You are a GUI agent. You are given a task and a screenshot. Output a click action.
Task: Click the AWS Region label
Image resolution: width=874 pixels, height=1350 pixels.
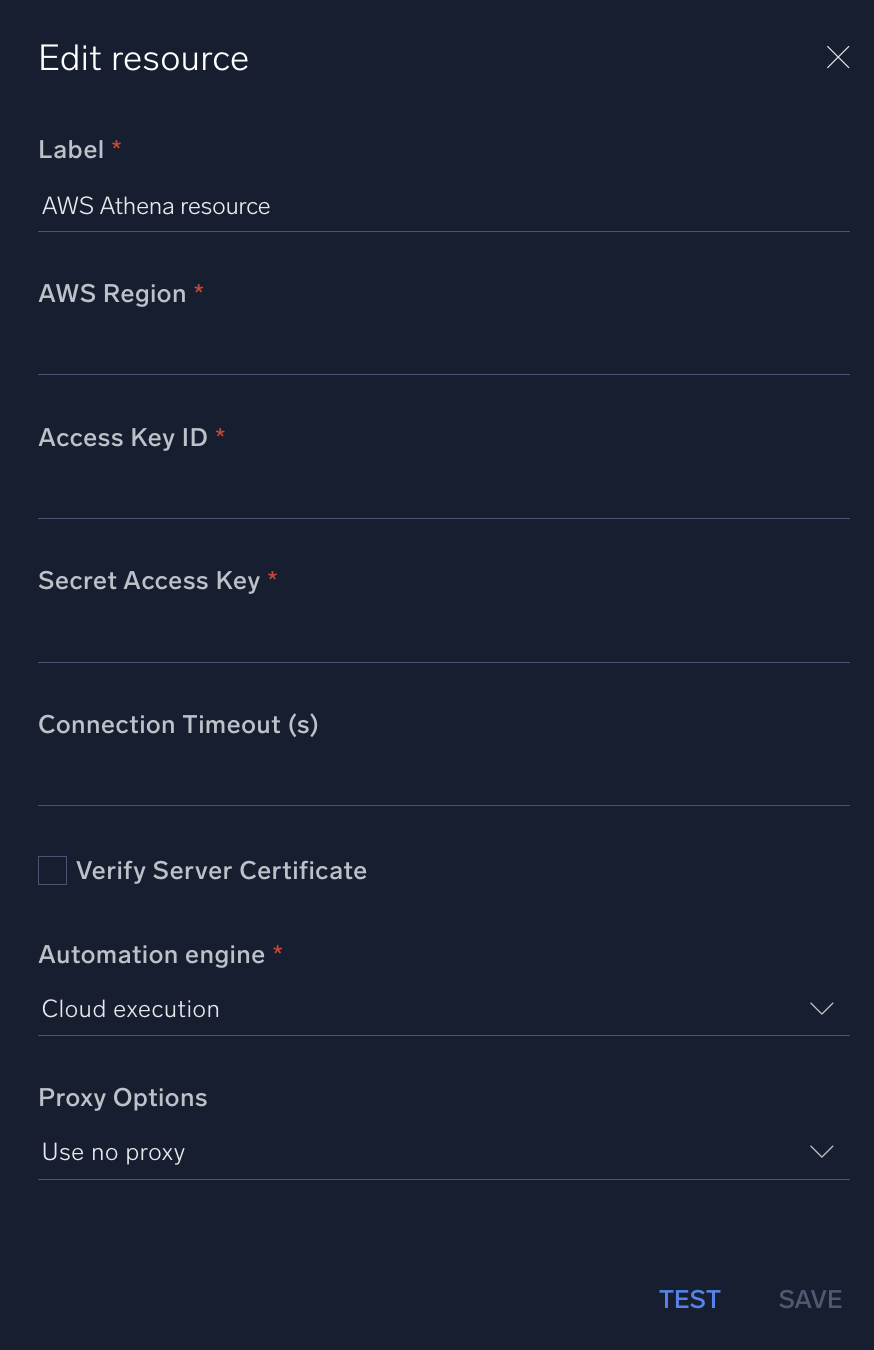point(112,294)
